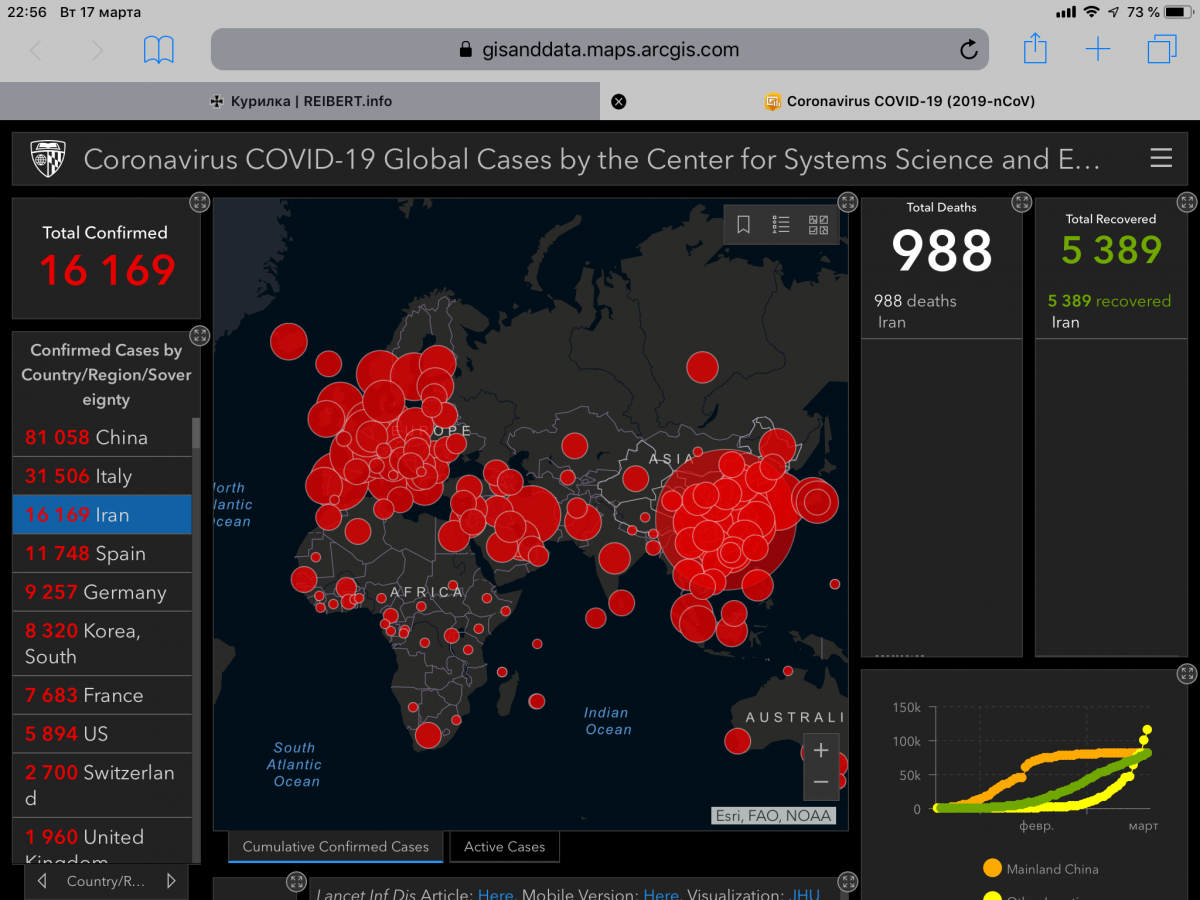Click the 988 deaths Iran entry
1200x900 pixels.
[x=941, y=311]
